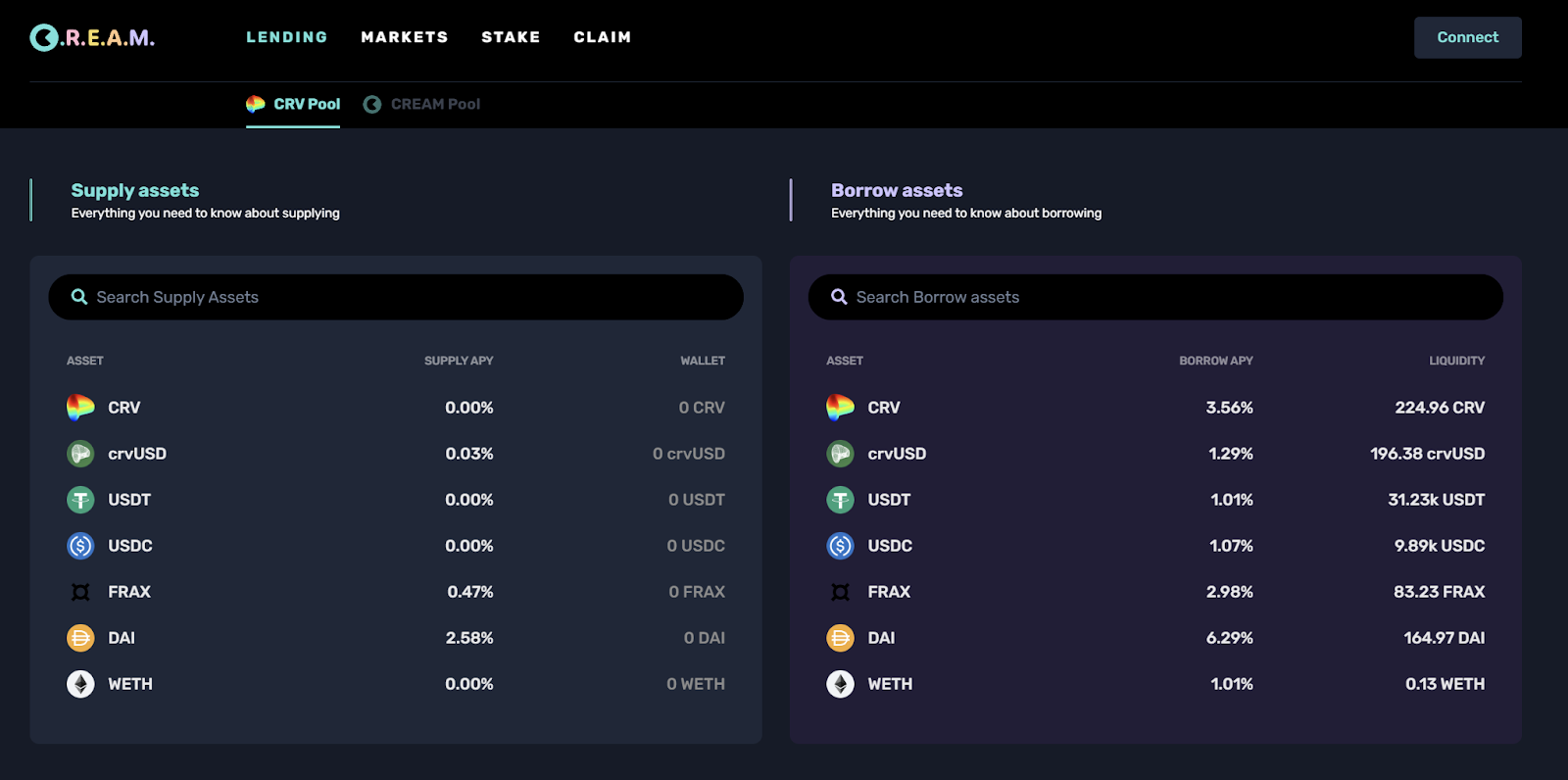Screen dimensions: 1568x780
Task: Click the FRAX icon in Supply assets
Action: point(80,592)
